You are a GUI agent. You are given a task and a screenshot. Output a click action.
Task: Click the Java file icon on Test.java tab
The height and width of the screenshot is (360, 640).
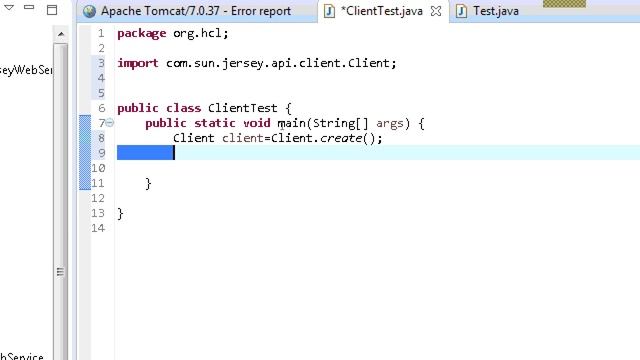click(x=461, y=11)
